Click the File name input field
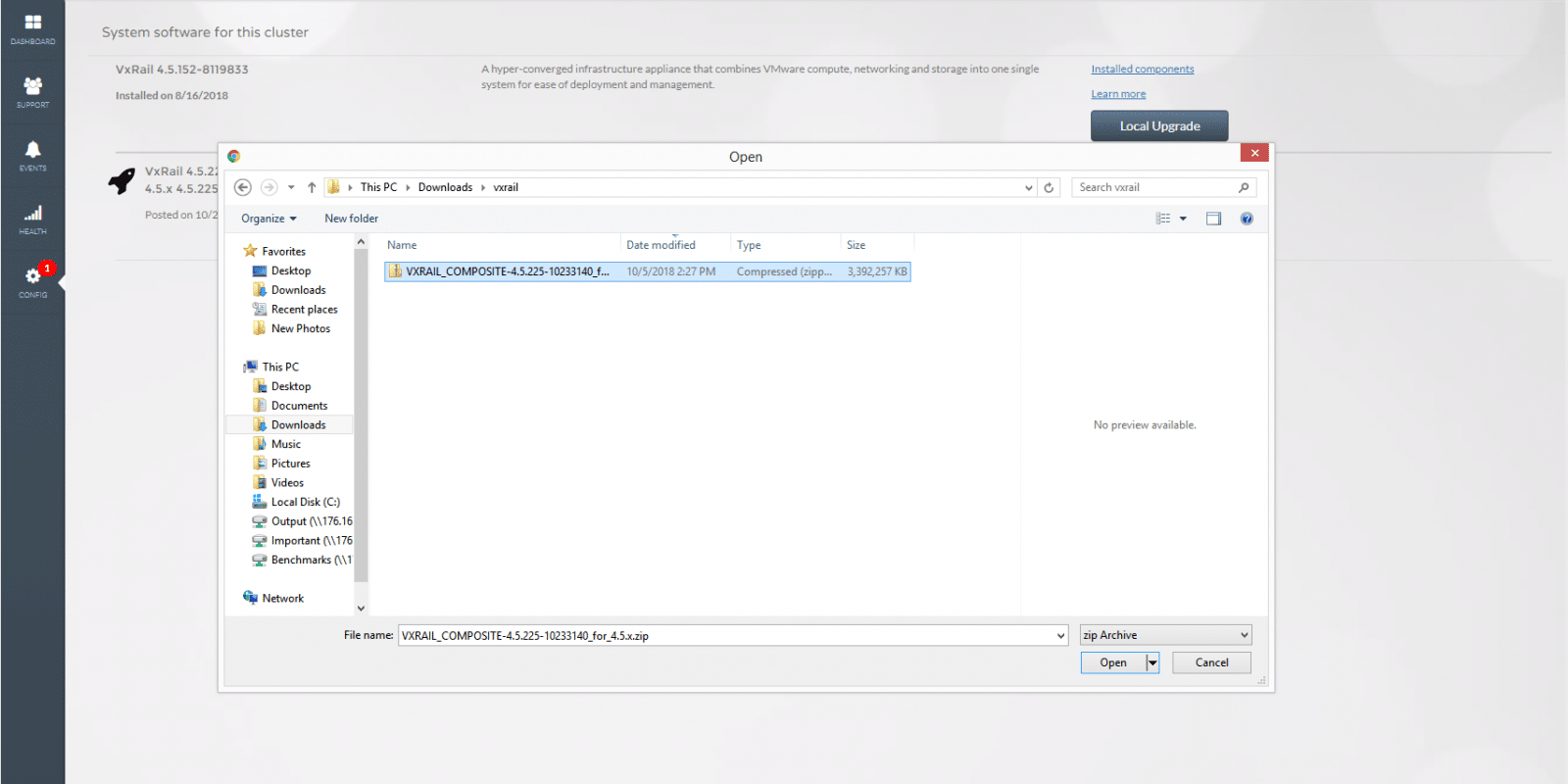 pos(725,635)
